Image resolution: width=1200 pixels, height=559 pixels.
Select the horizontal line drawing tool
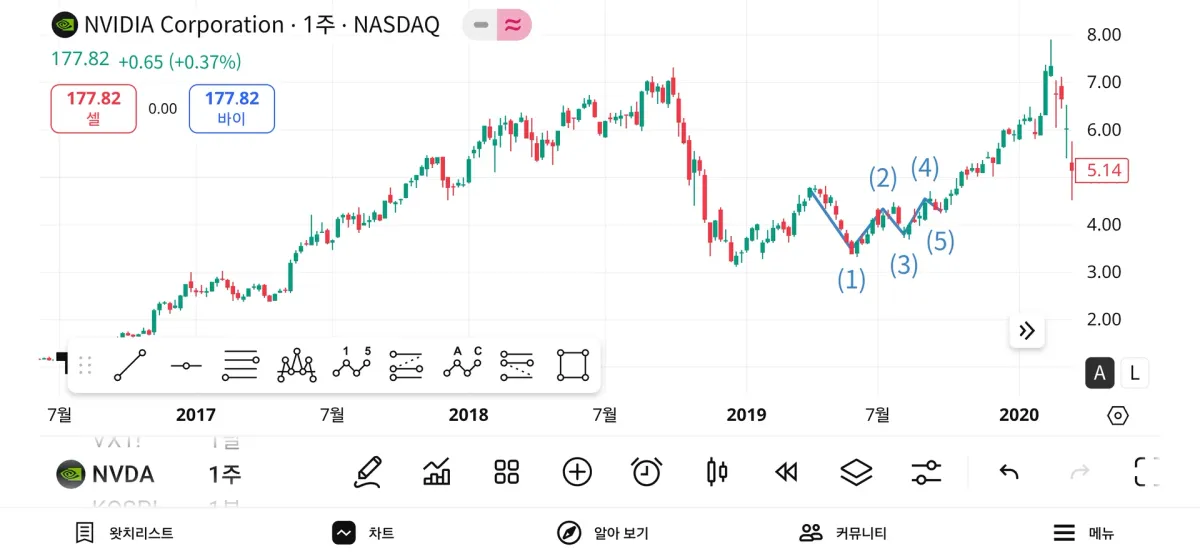(x=186, y=366)
